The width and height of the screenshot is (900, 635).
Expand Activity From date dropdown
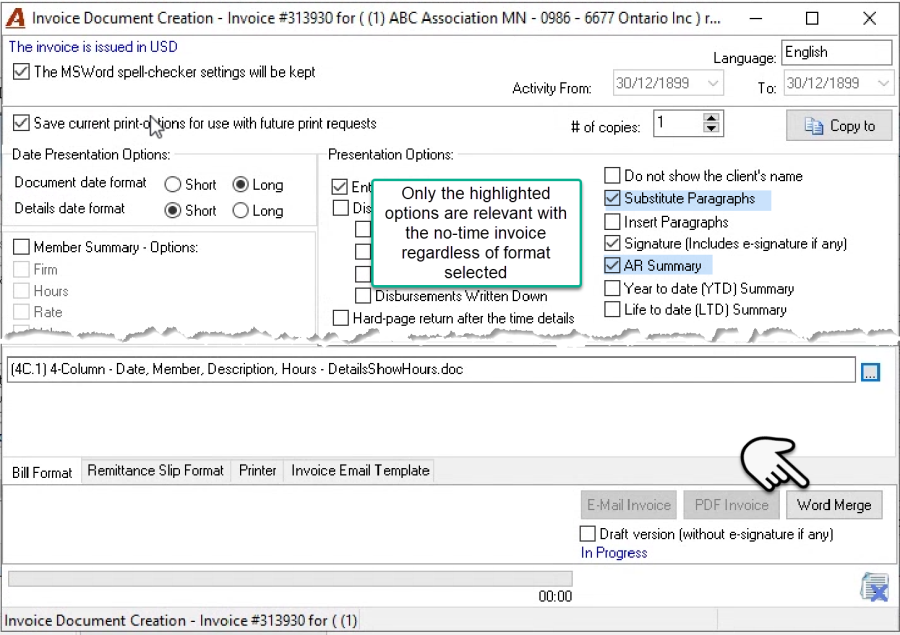tap(713, 83)
